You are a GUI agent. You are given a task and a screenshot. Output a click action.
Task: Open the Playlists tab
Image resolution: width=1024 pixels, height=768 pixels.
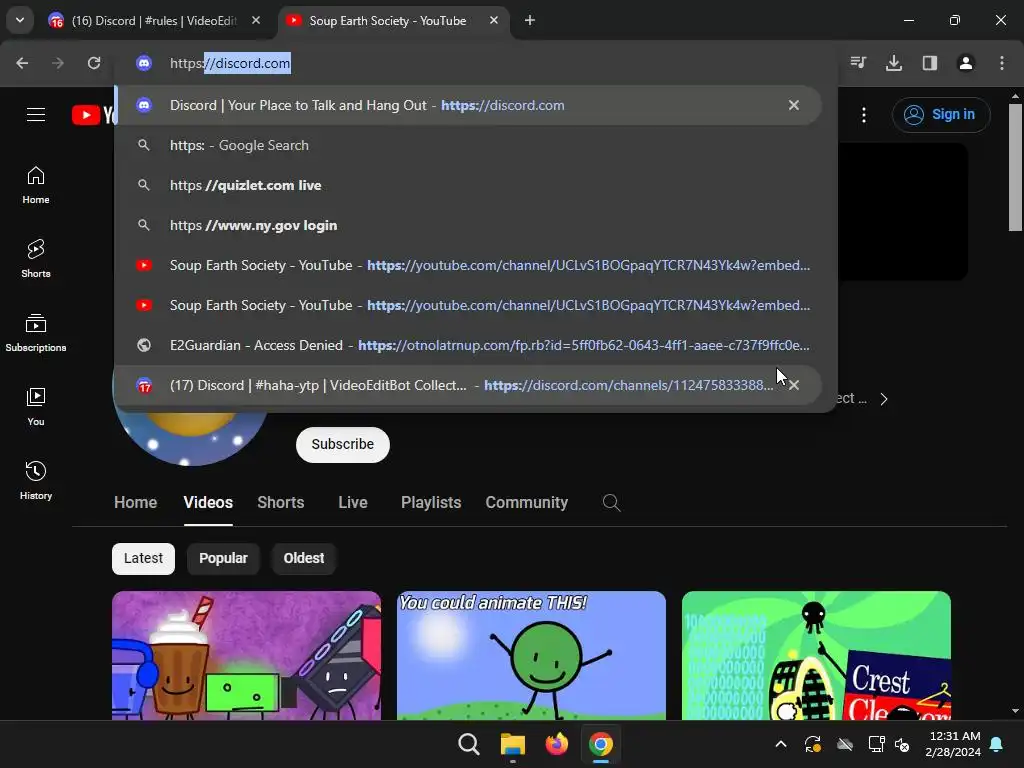(431, 502)
